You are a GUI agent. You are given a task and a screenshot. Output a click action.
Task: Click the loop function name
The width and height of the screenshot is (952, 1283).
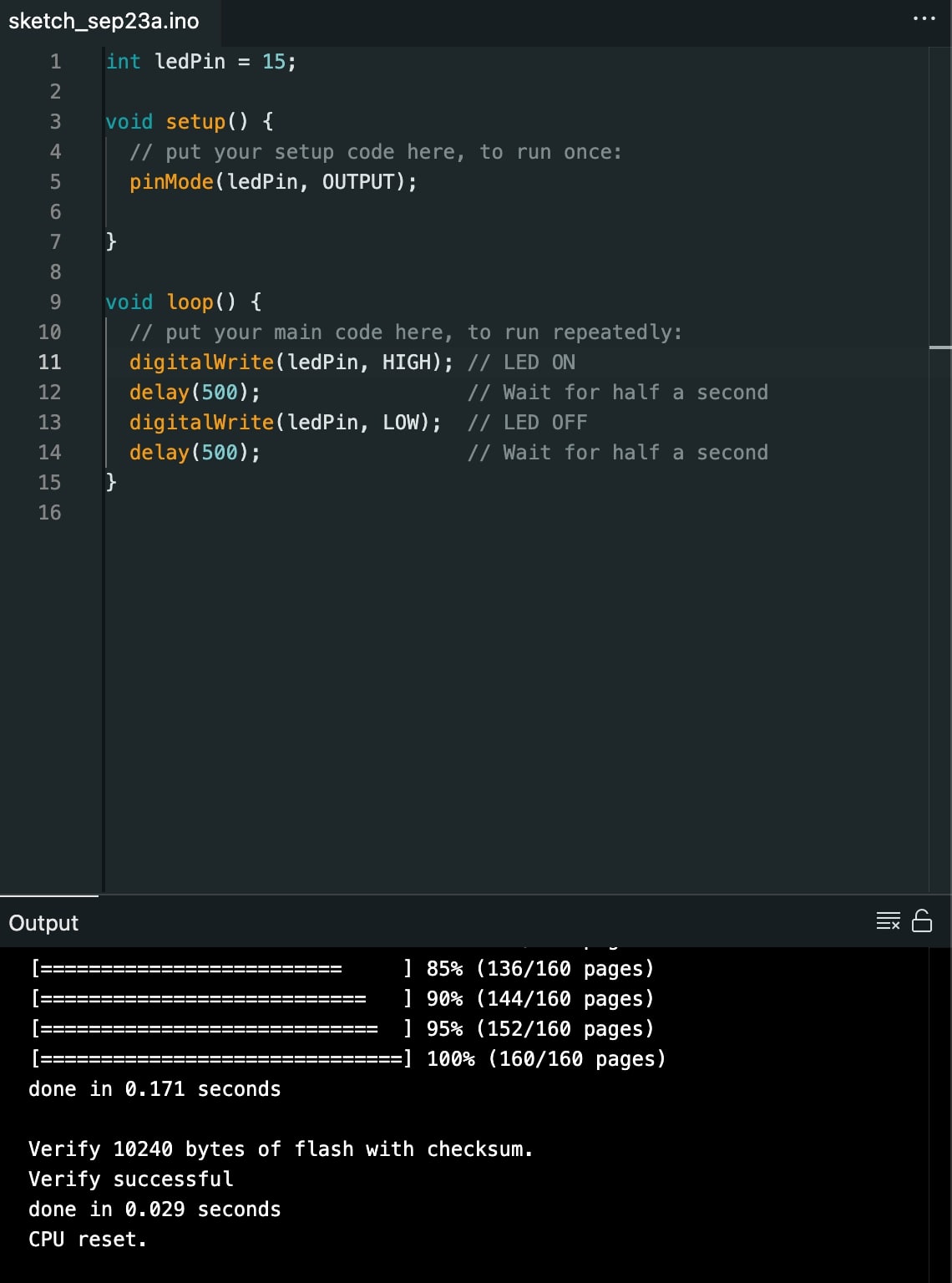click(190, 302)
